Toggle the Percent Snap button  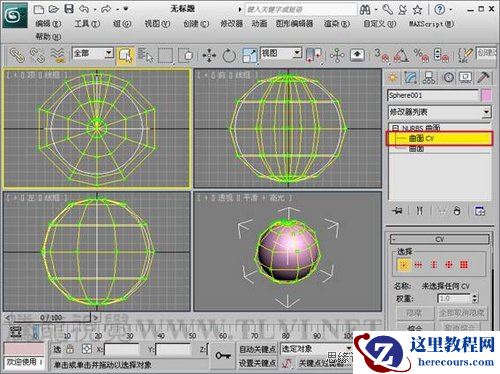421,55
